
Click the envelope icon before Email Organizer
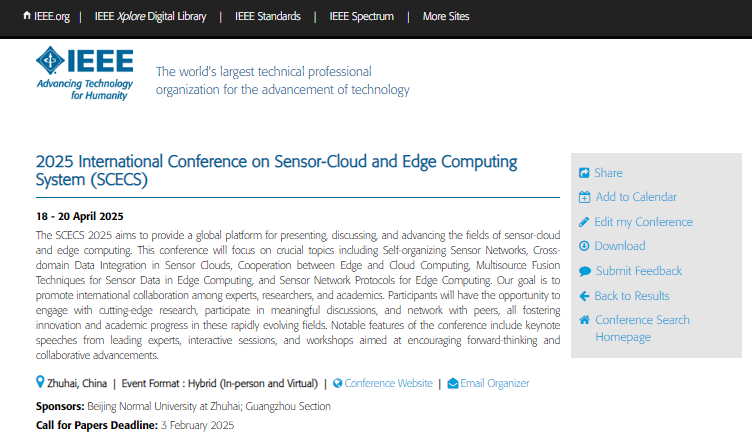pos(453,384)
